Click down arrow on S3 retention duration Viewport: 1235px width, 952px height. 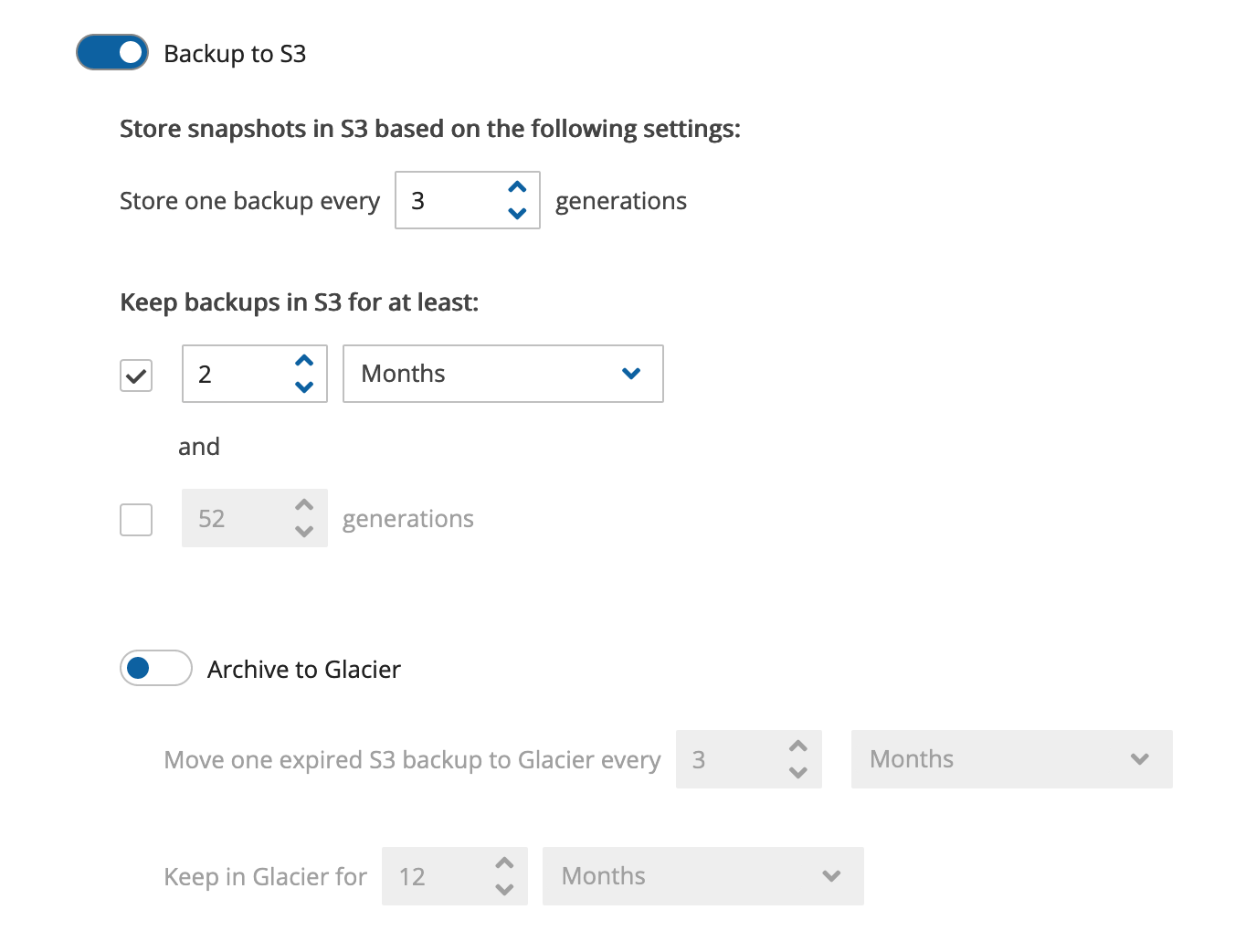tap(304, 387)
